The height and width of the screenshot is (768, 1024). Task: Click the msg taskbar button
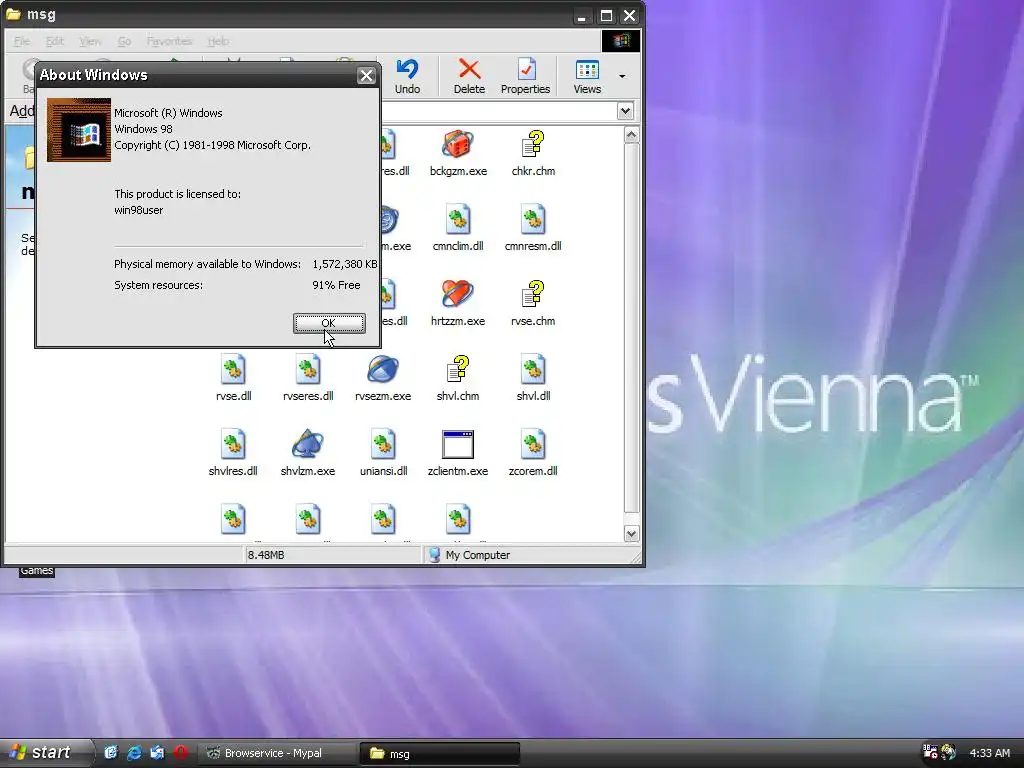(440, 753)
